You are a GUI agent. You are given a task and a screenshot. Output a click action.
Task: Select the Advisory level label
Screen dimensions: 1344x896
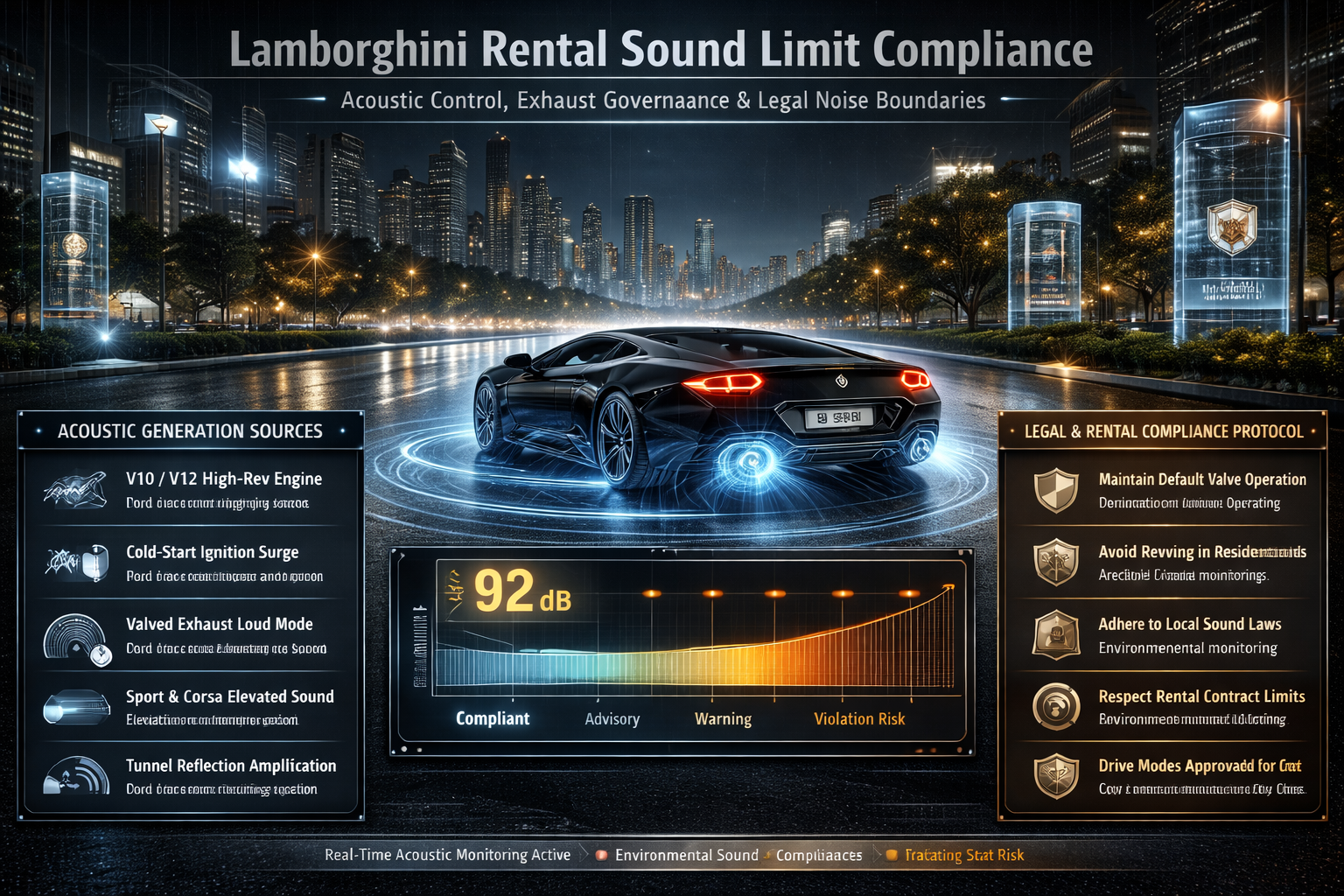point(612,719)
